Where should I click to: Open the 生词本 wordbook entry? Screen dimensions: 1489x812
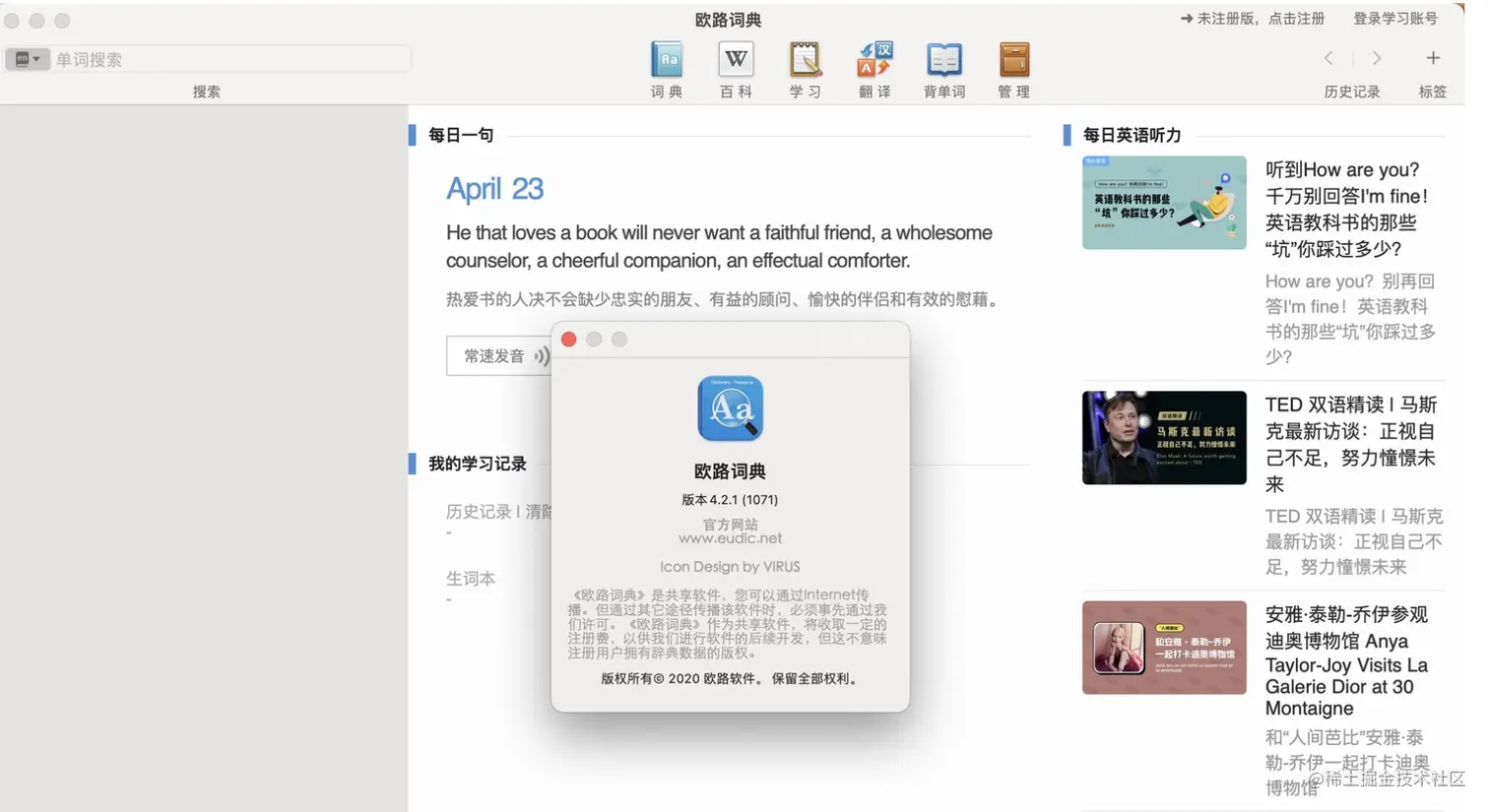[471, 579]
